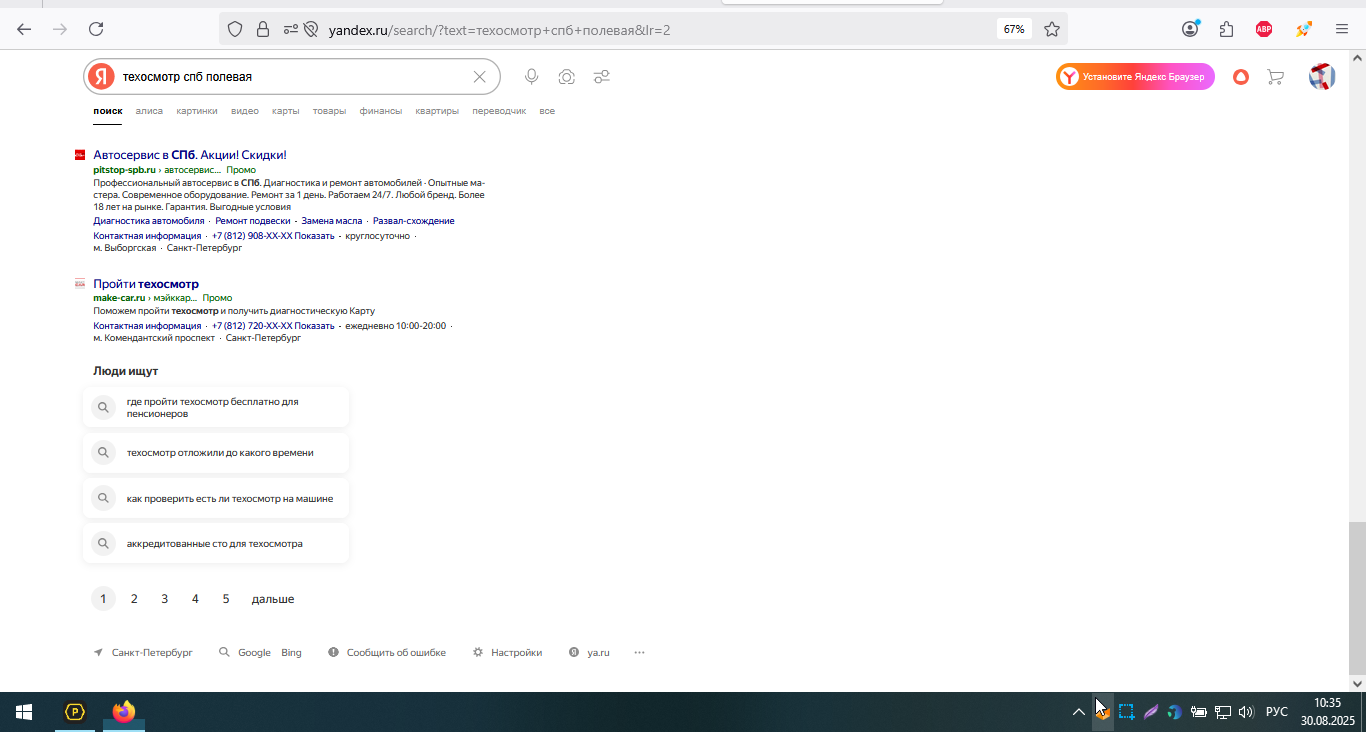Go to results page 2
Image resolution: width=1366 pixels, height=732 pixels.
134,599
